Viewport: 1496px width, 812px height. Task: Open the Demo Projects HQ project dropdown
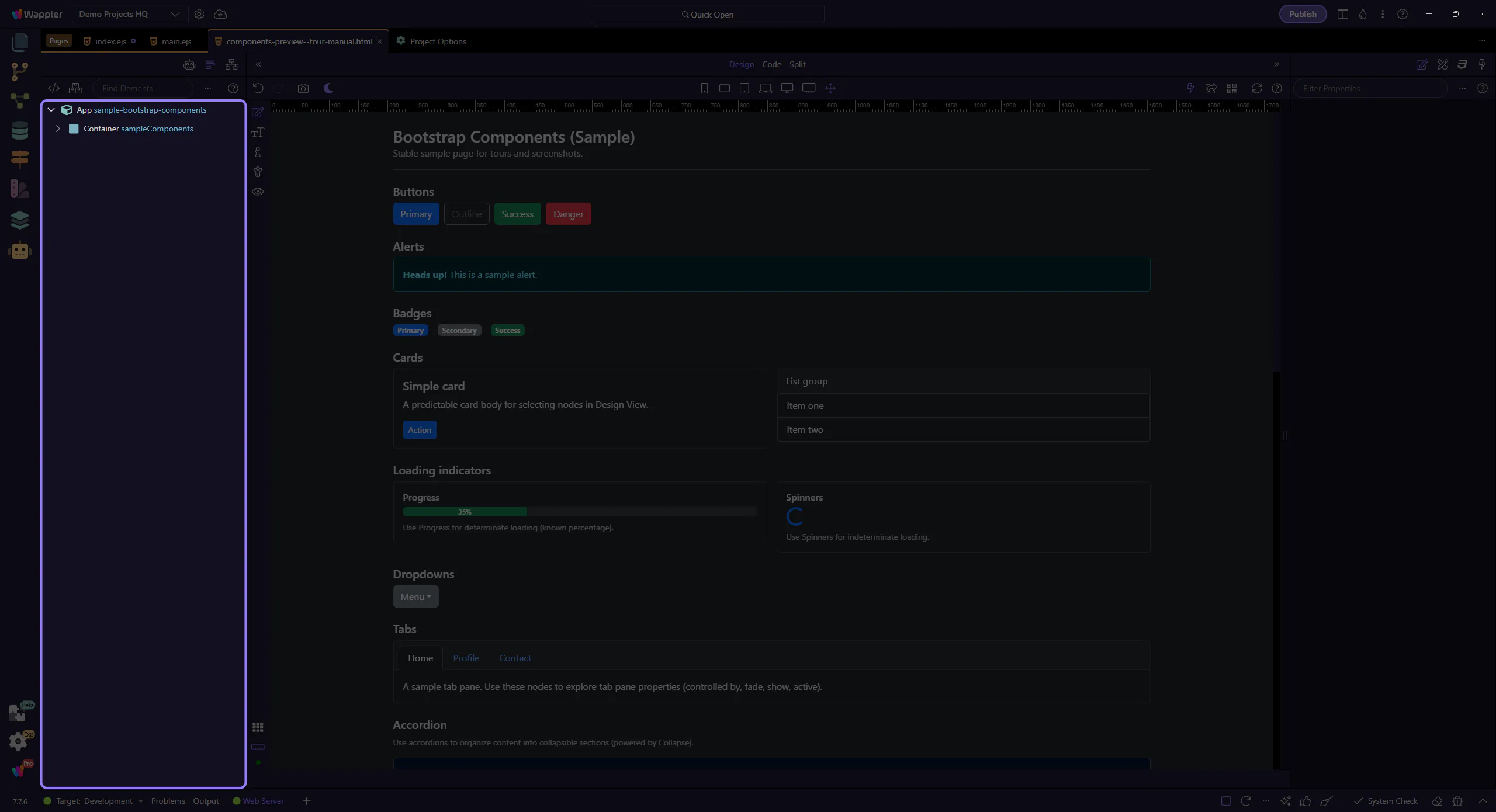coord(129,14)
